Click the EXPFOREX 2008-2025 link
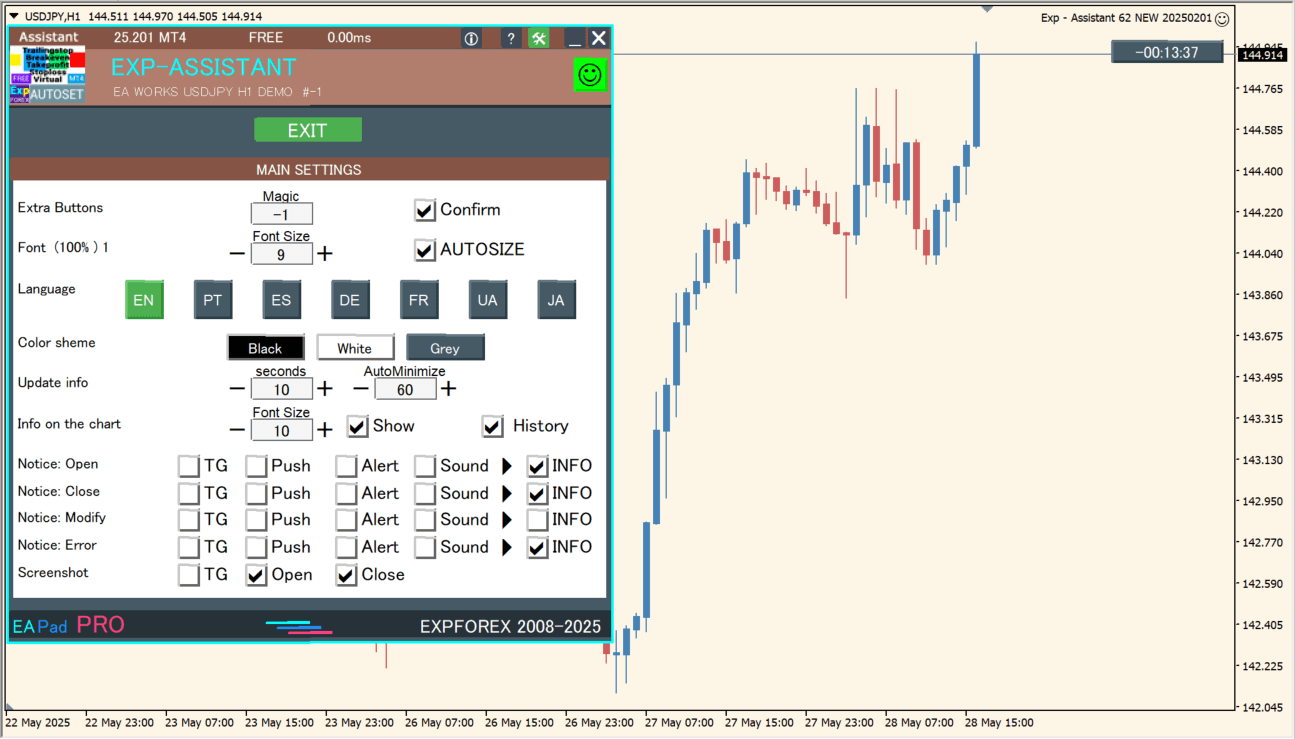 click(x=510, y=627)
